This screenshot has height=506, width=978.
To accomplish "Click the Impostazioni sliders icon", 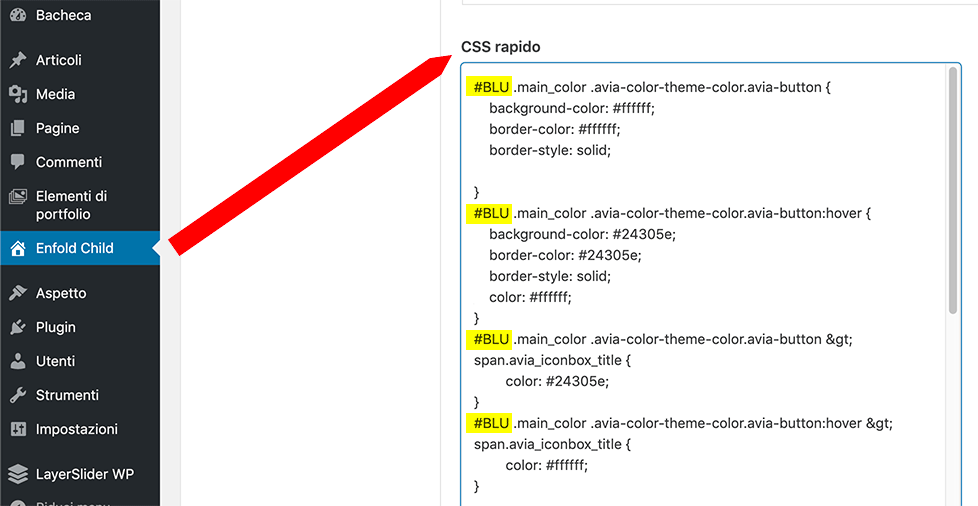I will (18, 429).
